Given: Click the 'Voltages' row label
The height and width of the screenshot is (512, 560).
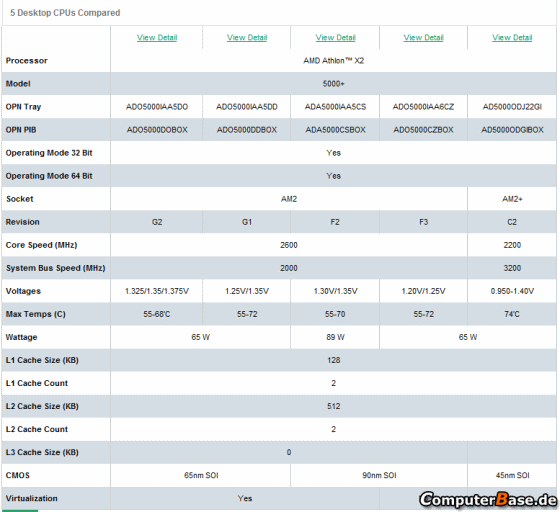Looking at the screenshot, I should (23, 291).
